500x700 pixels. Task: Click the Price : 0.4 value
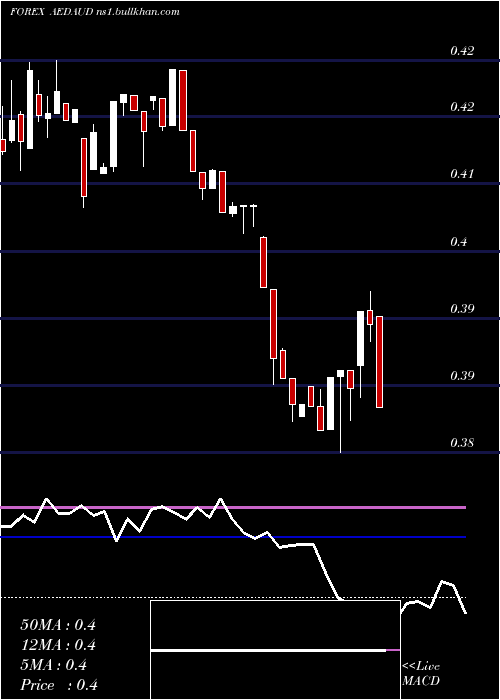tap(59, 685)
